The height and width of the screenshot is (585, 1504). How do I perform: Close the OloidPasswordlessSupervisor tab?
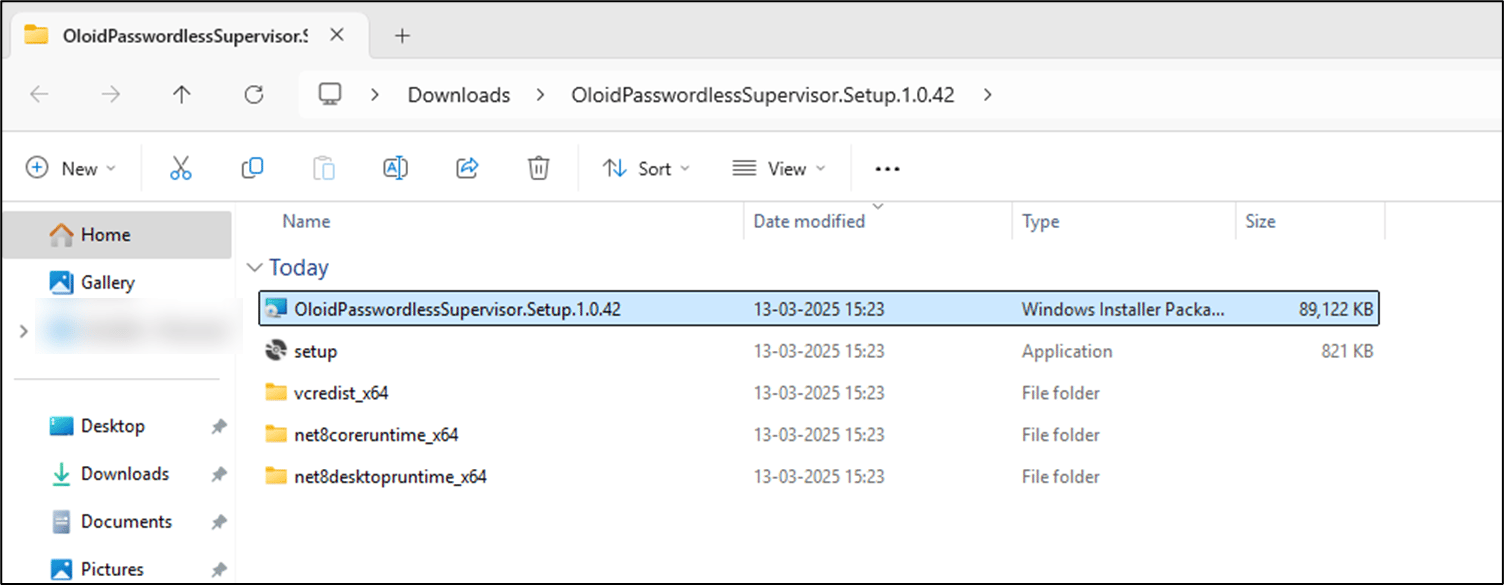pyautogui.click(x=337, y=35)
